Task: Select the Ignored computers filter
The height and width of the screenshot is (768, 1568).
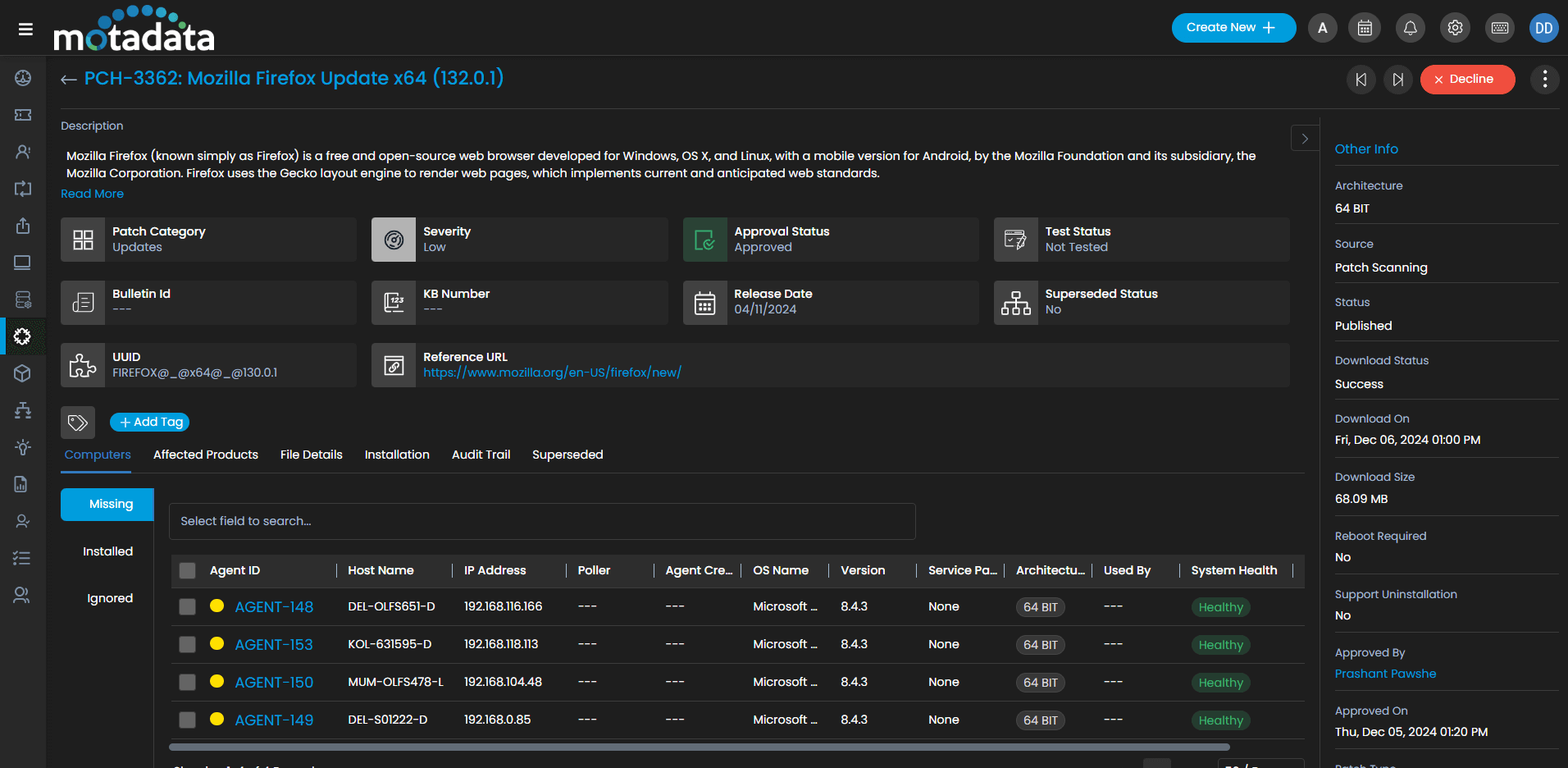Action: 110,598
